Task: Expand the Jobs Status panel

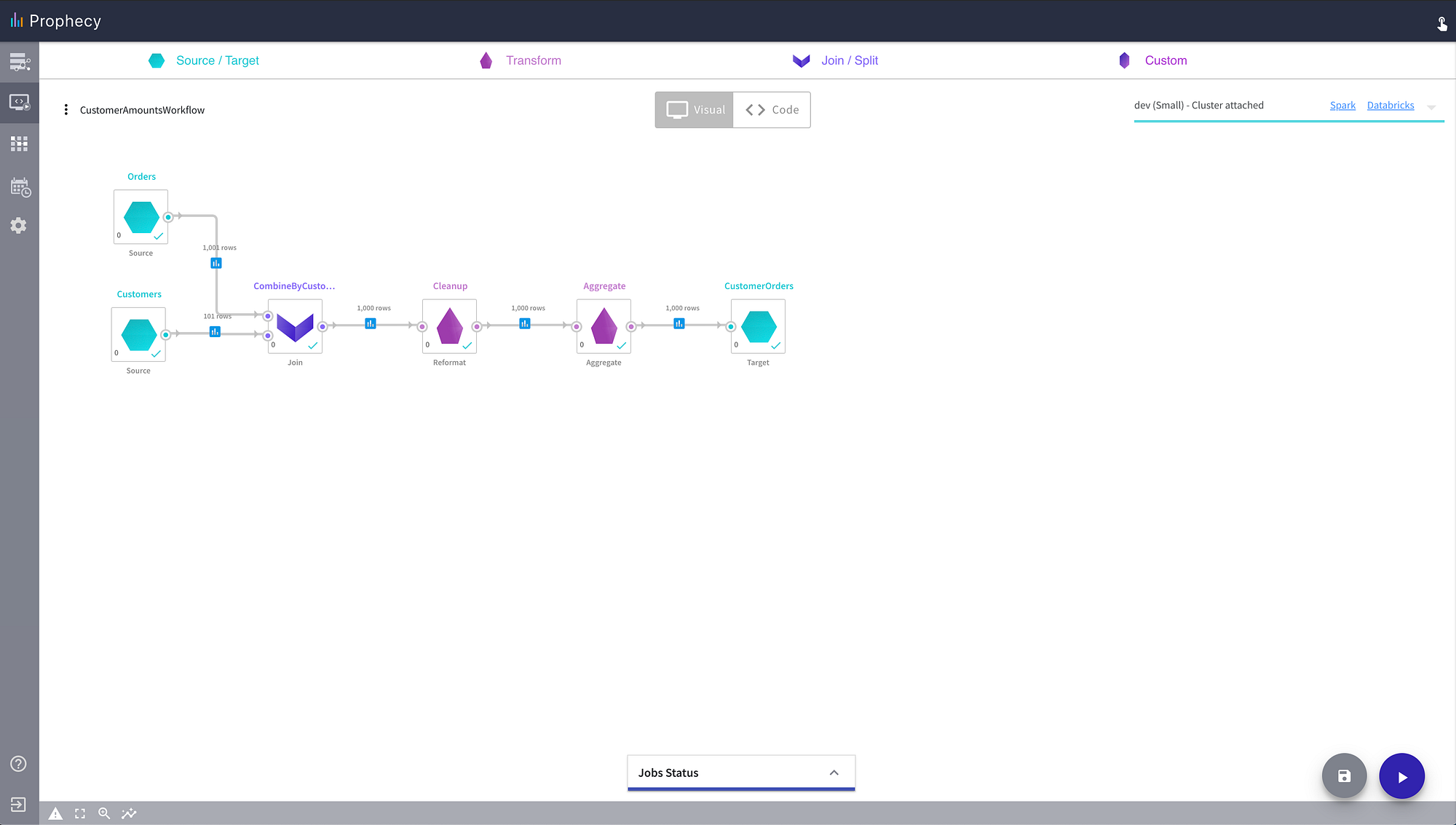Action: pos(834,773)
